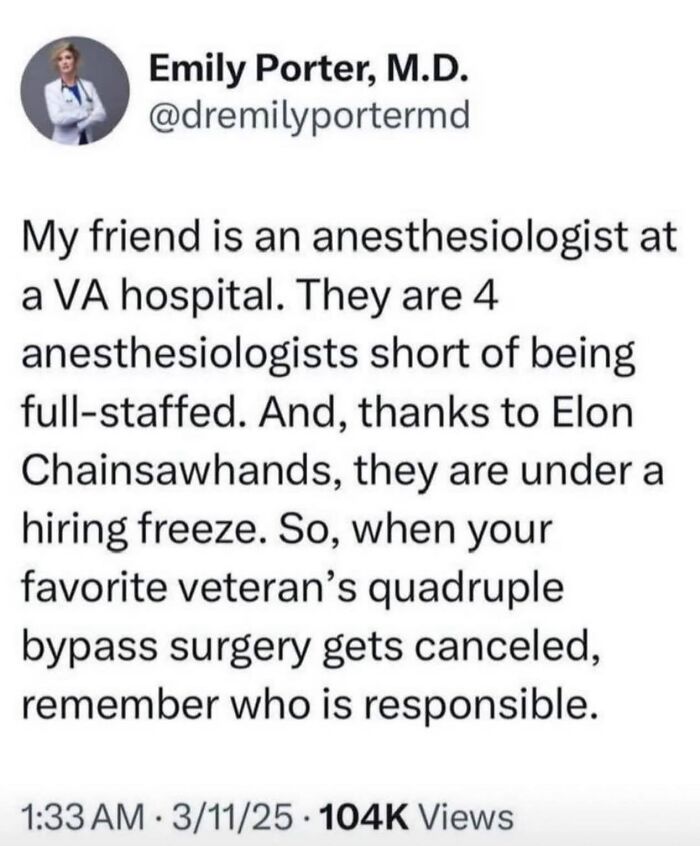Screen dimensions: 700x846
Task: Click the word Views in the footer
Action: (x=466, y=816)
